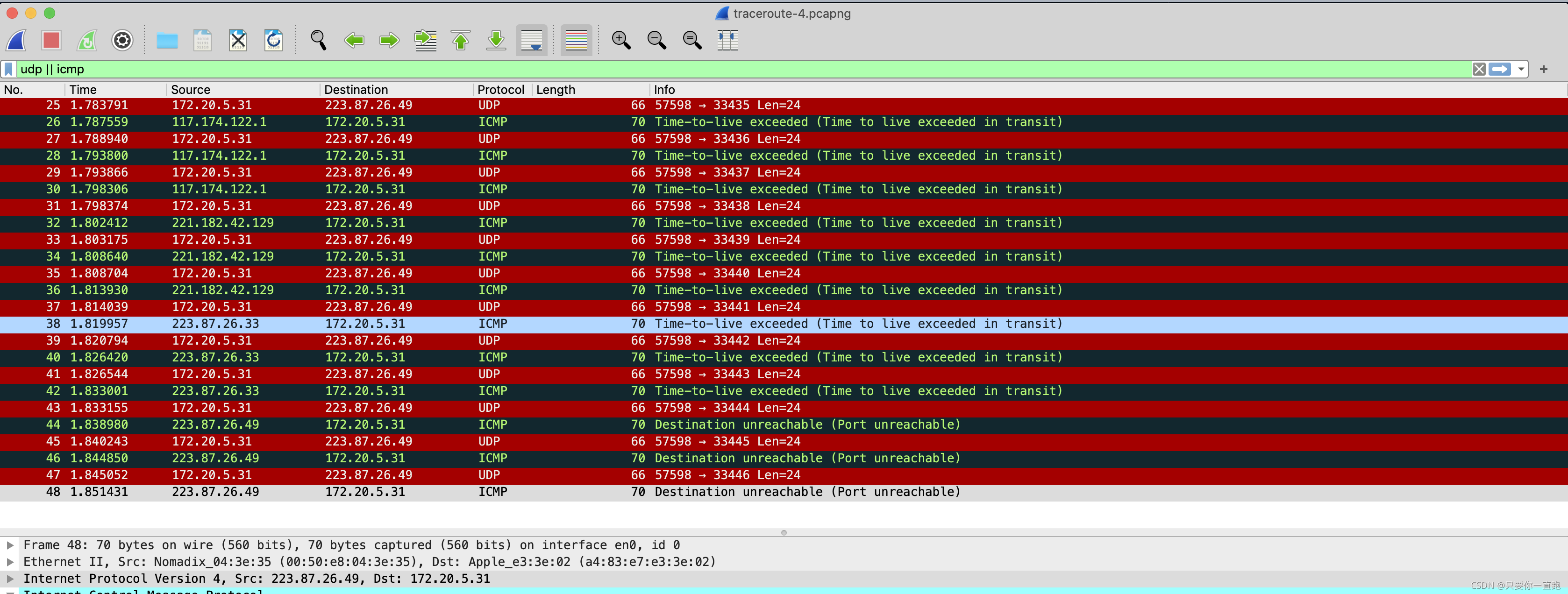Click the traceroute-4.pcapng window title

[x=792, y=14]
